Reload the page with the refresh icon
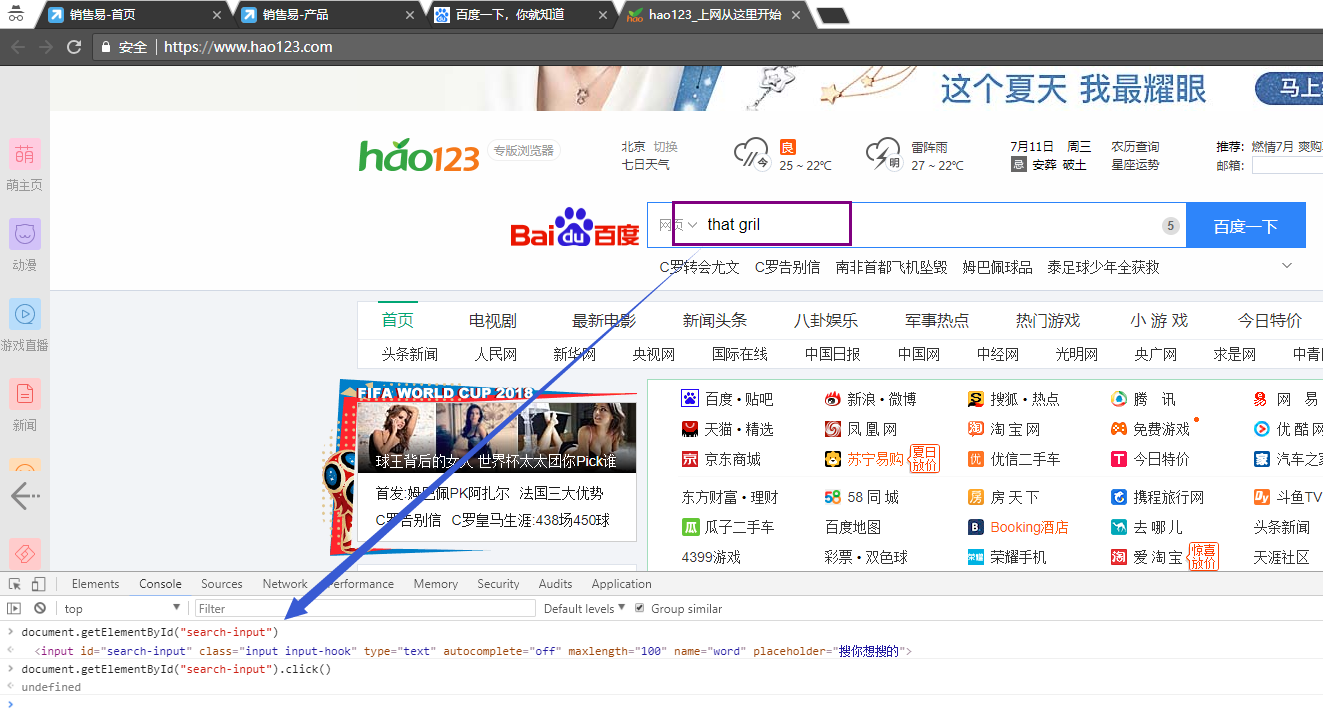 (74, 47)
